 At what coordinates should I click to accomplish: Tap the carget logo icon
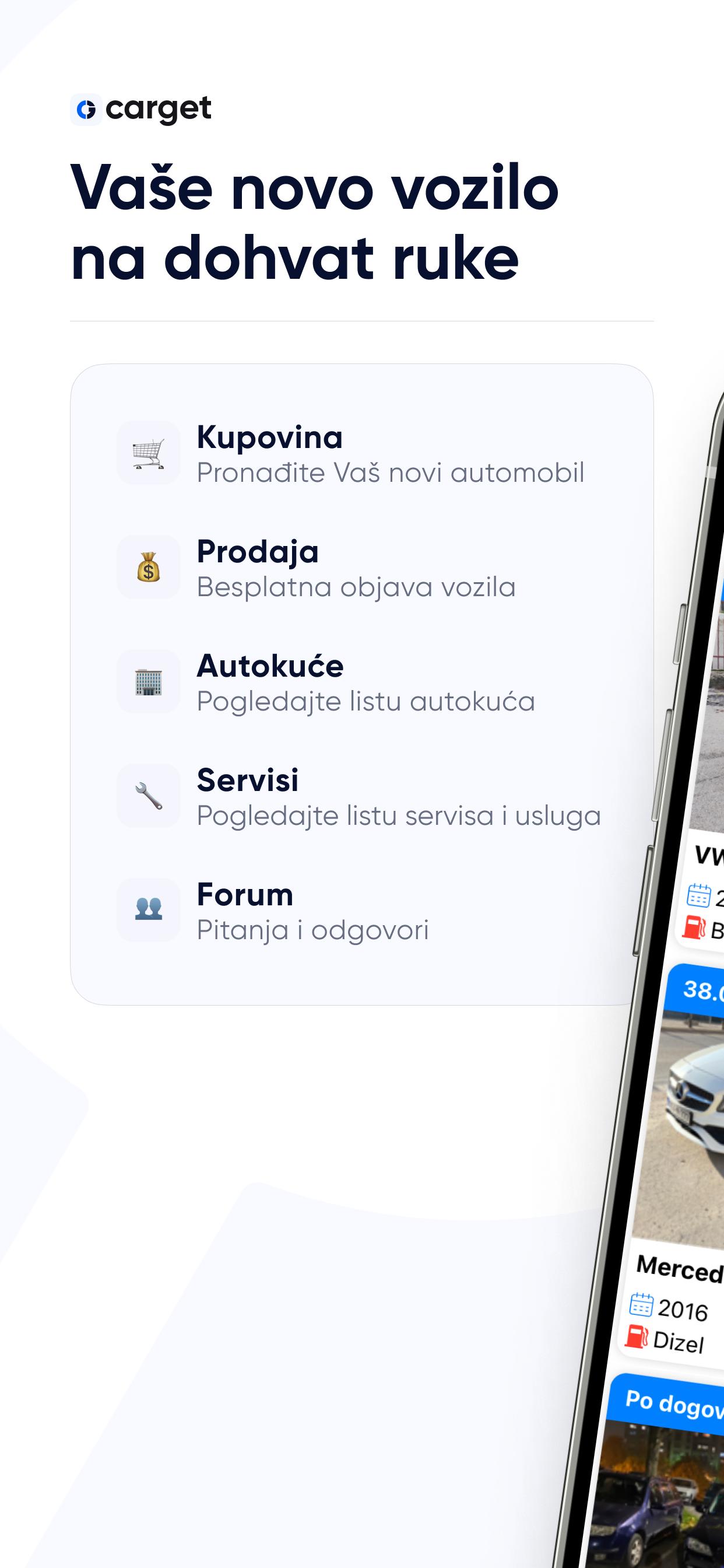[x=86, y=110]
